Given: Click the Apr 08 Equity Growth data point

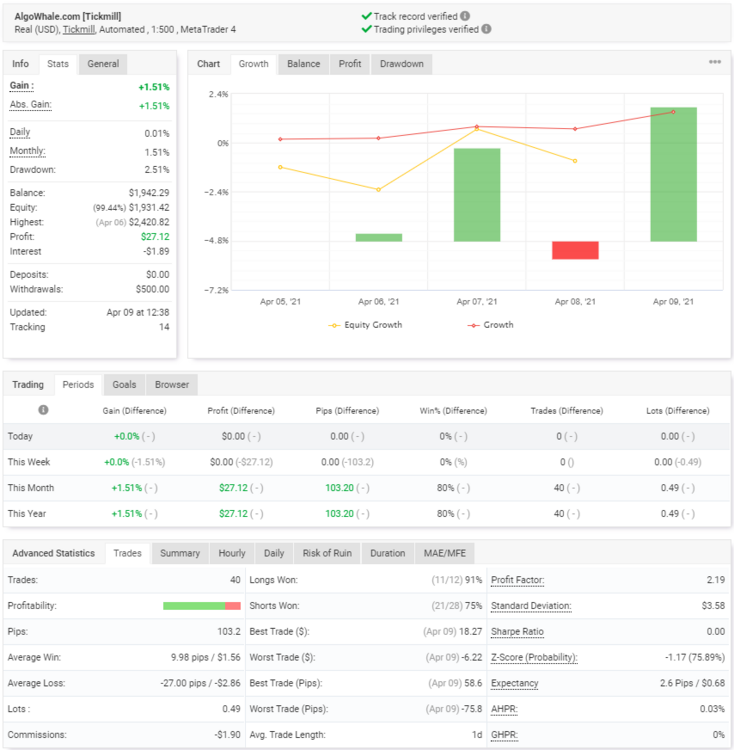Looking at the screenshot, I should click(x=575, y=161).
